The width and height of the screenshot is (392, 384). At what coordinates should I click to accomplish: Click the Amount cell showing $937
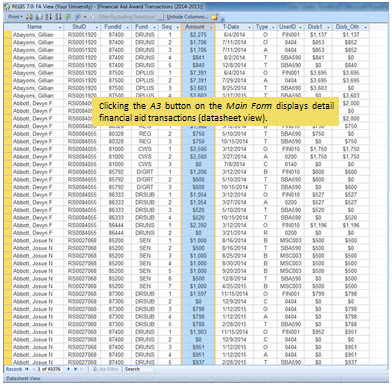tap(199, 362)
